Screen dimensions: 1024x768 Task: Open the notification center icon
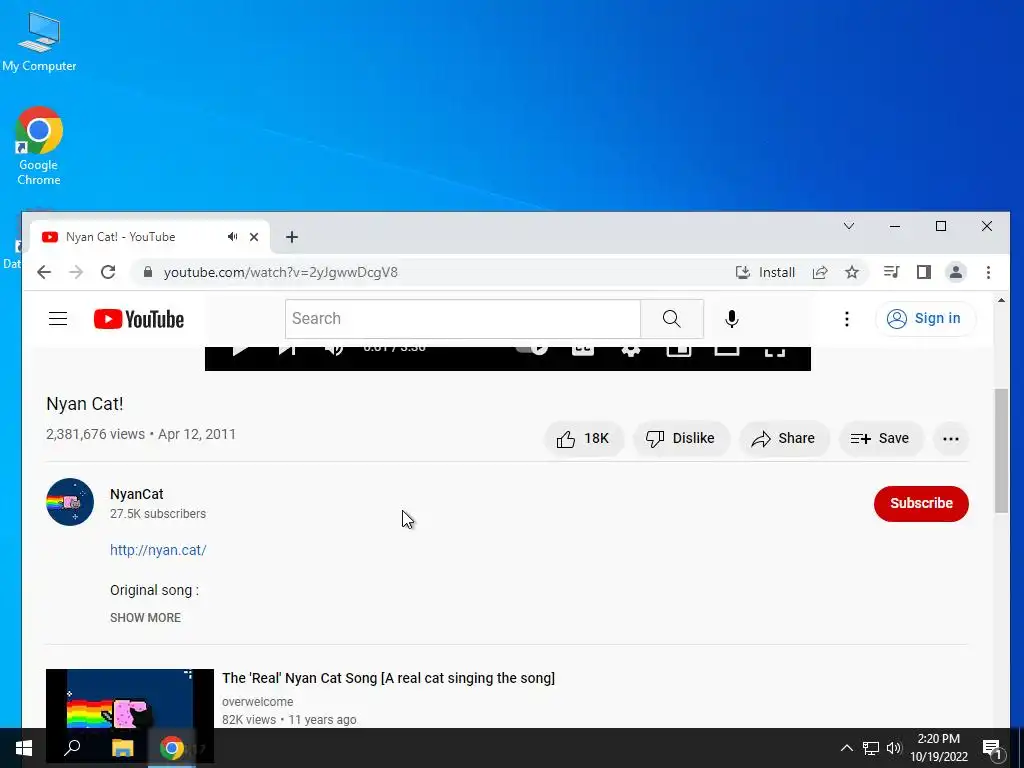pyautogui.click(x=992, y=749)
